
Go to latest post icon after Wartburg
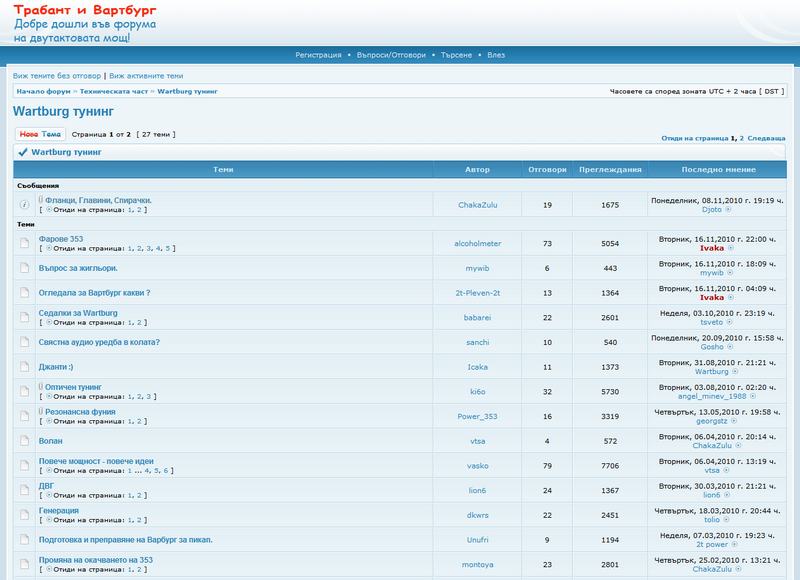(x=735, y=371)
